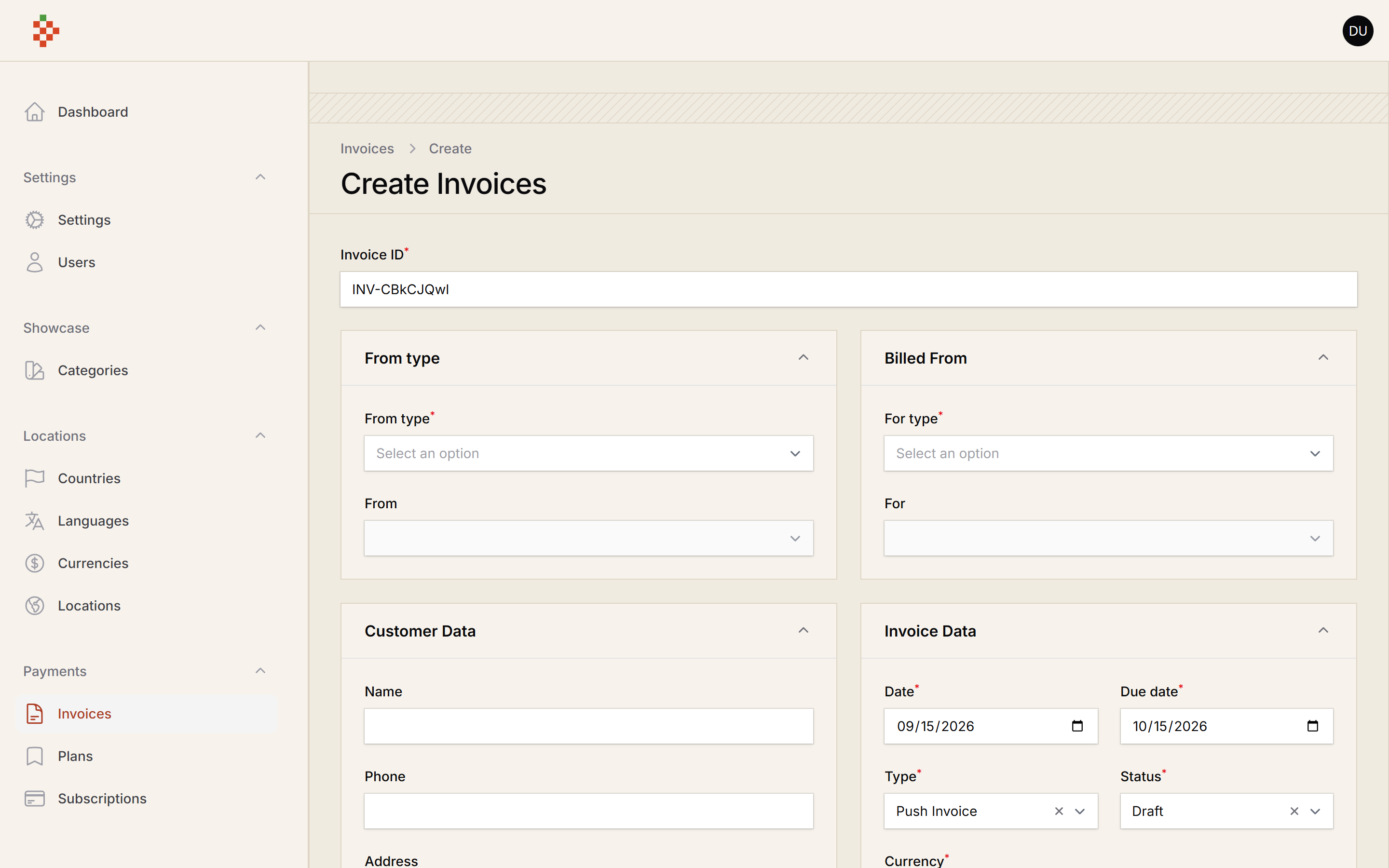
Task: Open the From type dropdown
Action: (588, 453)
